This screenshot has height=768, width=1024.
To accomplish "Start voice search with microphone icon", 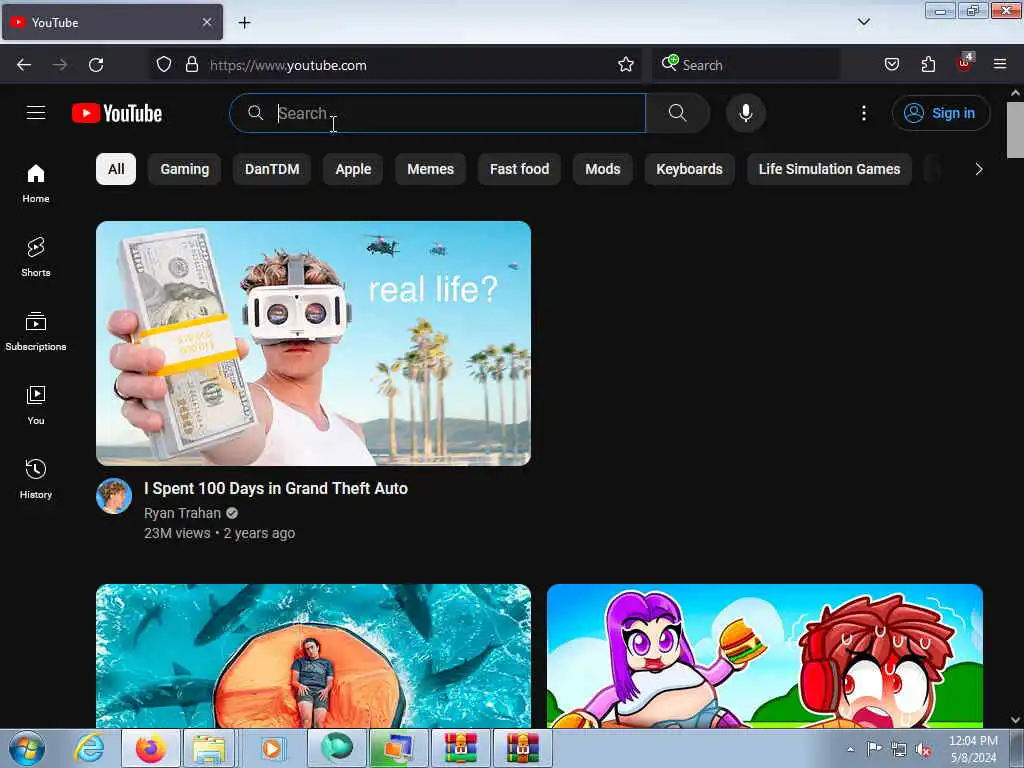I will 745,113.
